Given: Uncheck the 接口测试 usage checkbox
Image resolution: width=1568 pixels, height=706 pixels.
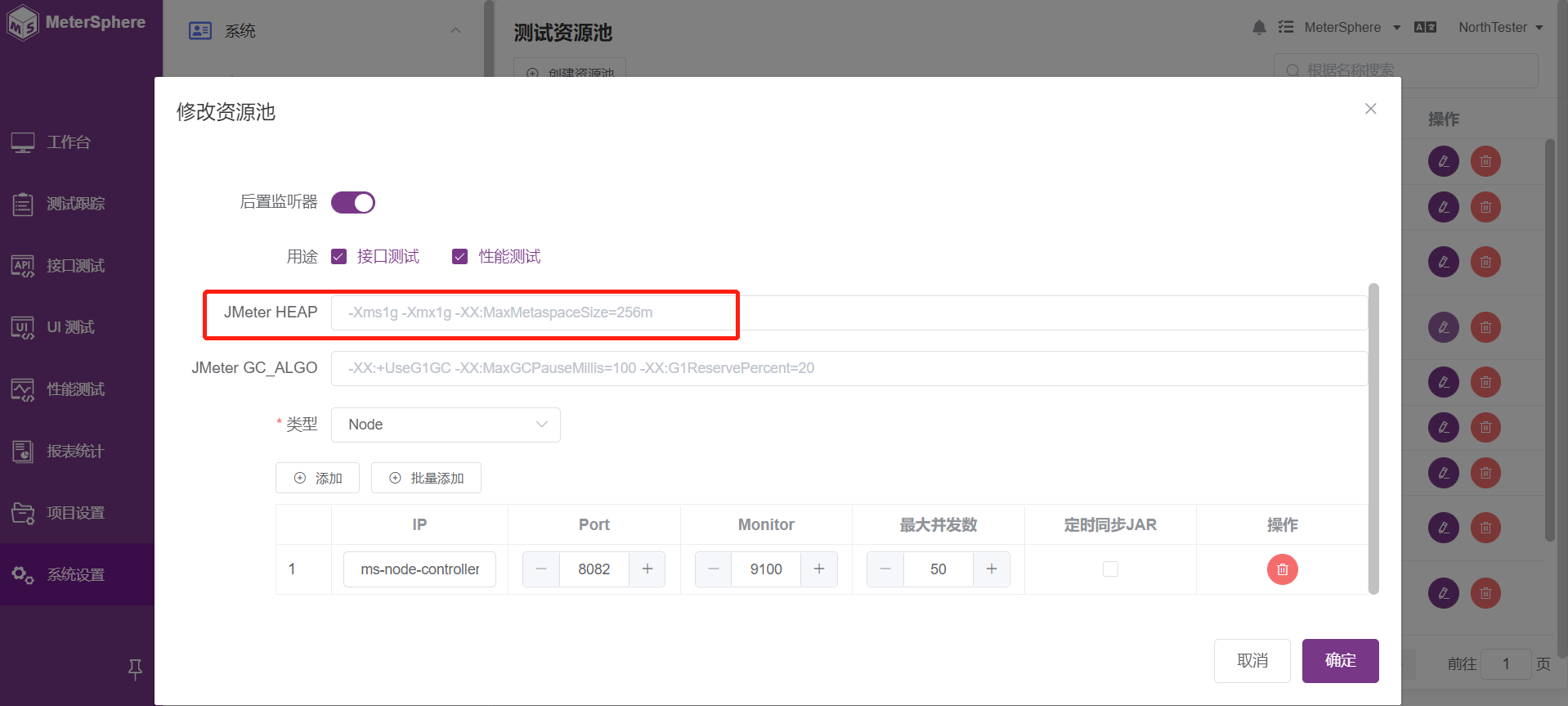Looking at the screenshot, I should point(338,257).
